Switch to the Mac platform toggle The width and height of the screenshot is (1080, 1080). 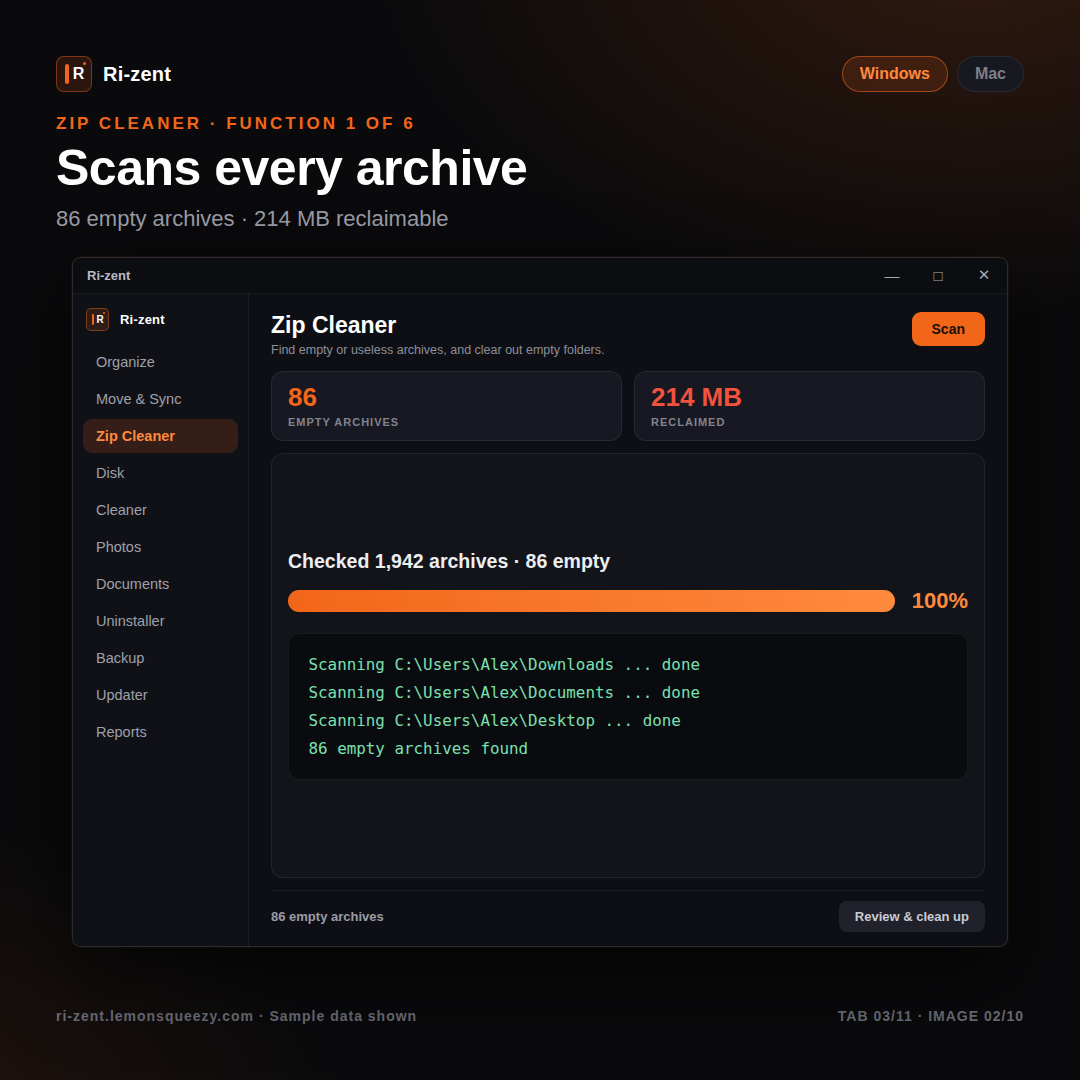[x=990, y=74]
